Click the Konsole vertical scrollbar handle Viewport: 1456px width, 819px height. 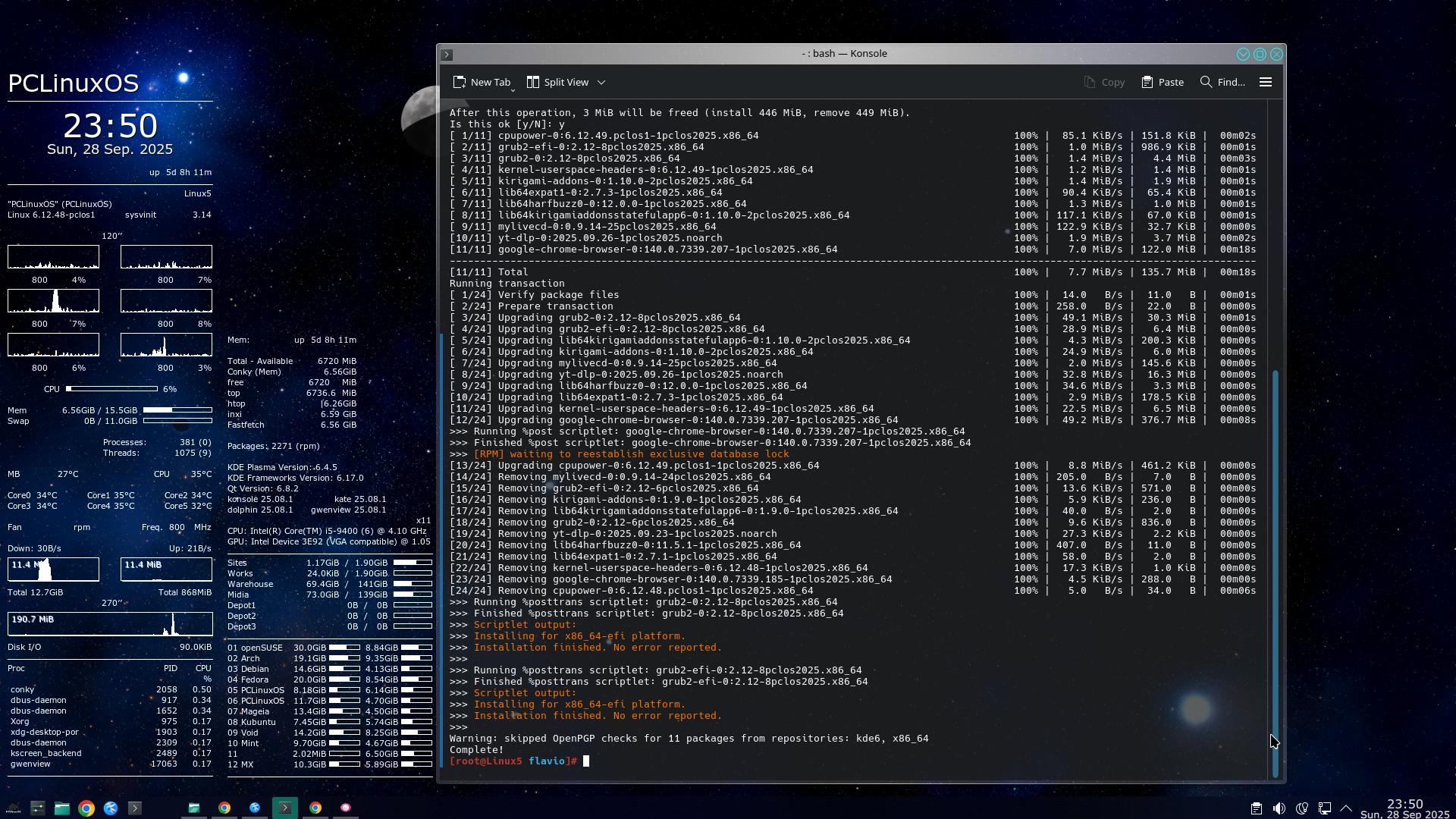coord(1276,573)
